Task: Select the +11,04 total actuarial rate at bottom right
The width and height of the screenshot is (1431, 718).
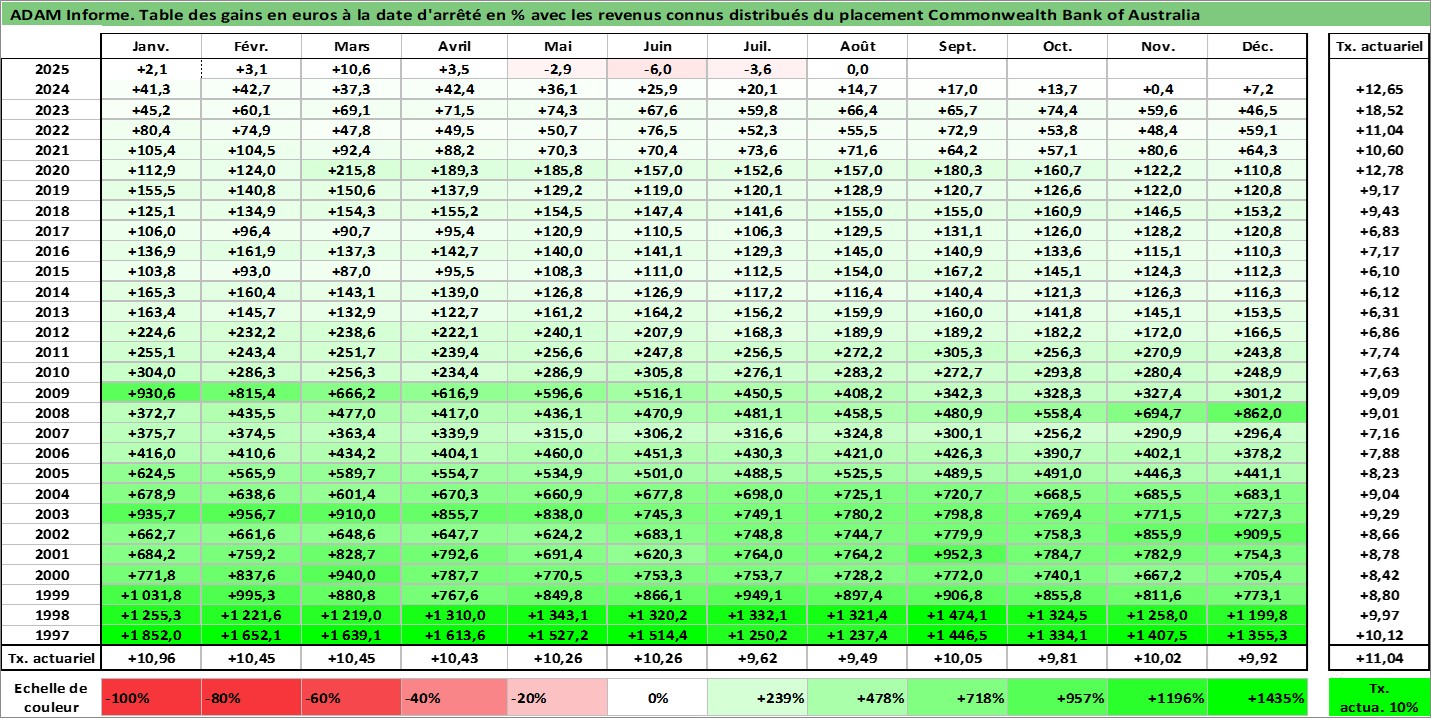Action: click(x=1378, y=658)
